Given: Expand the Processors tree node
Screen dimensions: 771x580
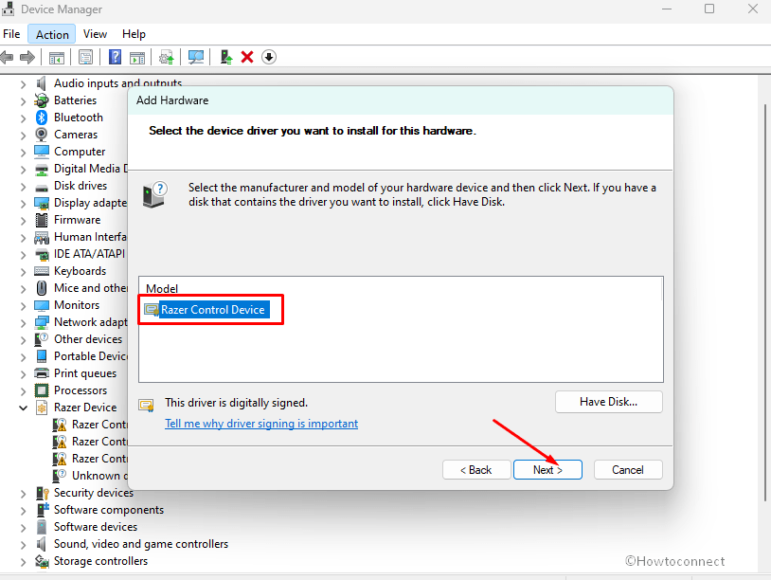Looking at the screenshot, I should (x=23, y=391).
